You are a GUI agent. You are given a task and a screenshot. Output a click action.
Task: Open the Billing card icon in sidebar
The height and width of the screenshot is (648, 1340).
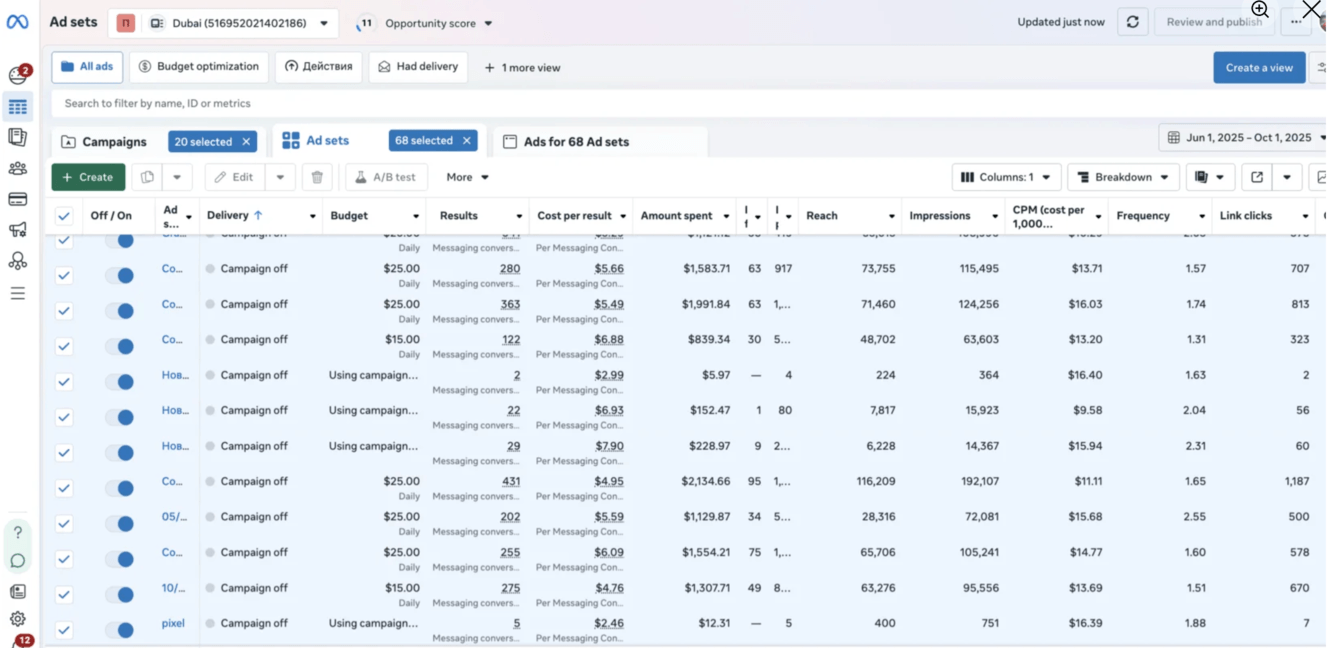(x=17, y=199)
